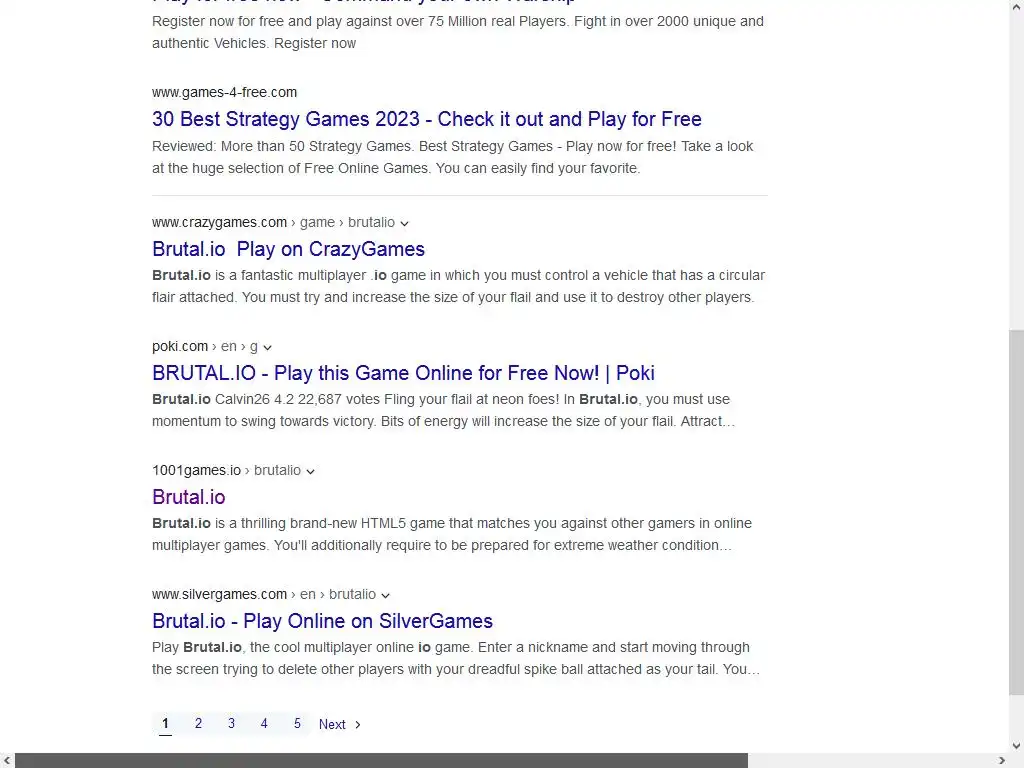Click the poki.com › en › g breadcrumb

(x=205, y=346)
